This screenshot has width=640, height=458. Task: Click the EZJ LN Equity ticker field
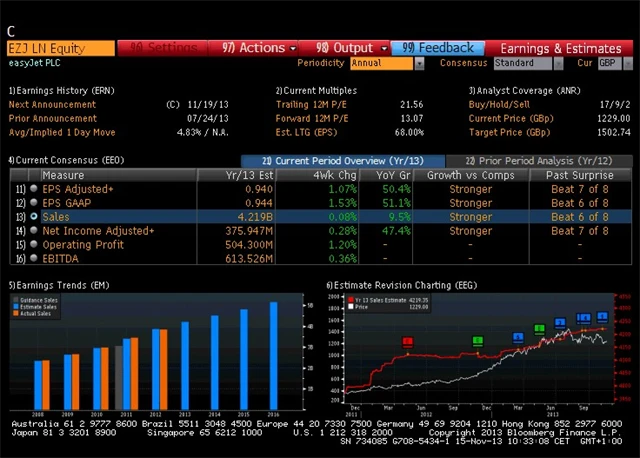coord(58,47)
